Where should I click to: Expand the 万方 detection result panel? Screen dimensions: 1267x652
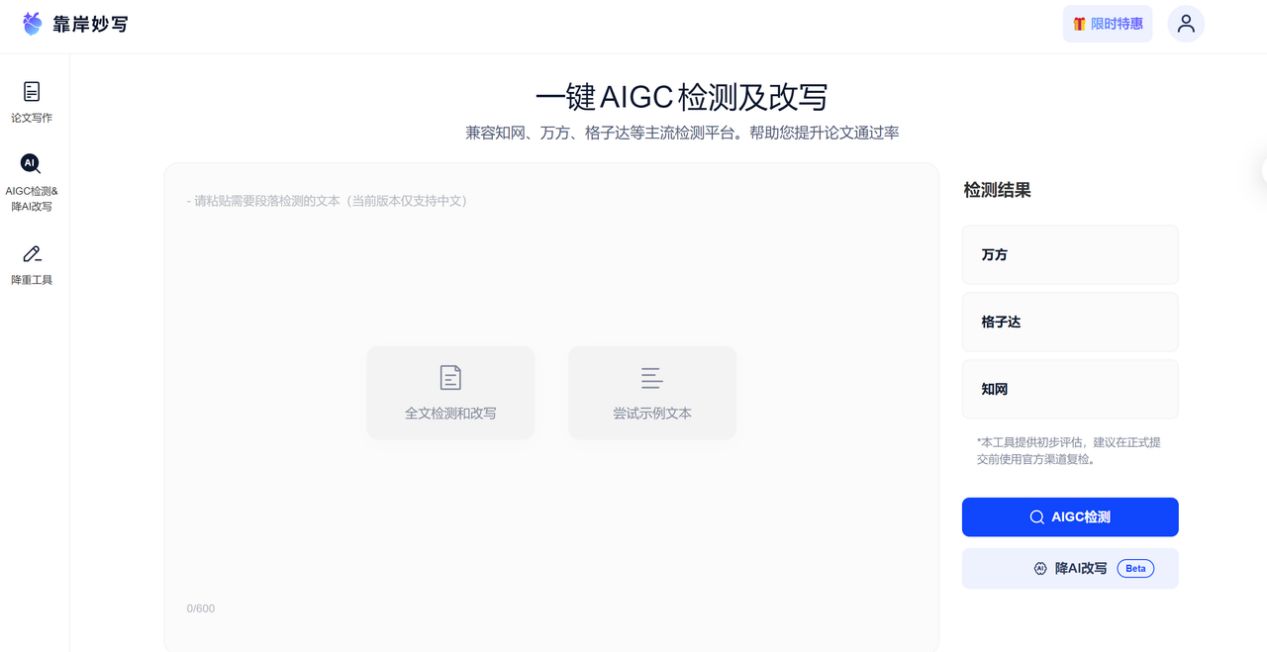click(1069, 254)
